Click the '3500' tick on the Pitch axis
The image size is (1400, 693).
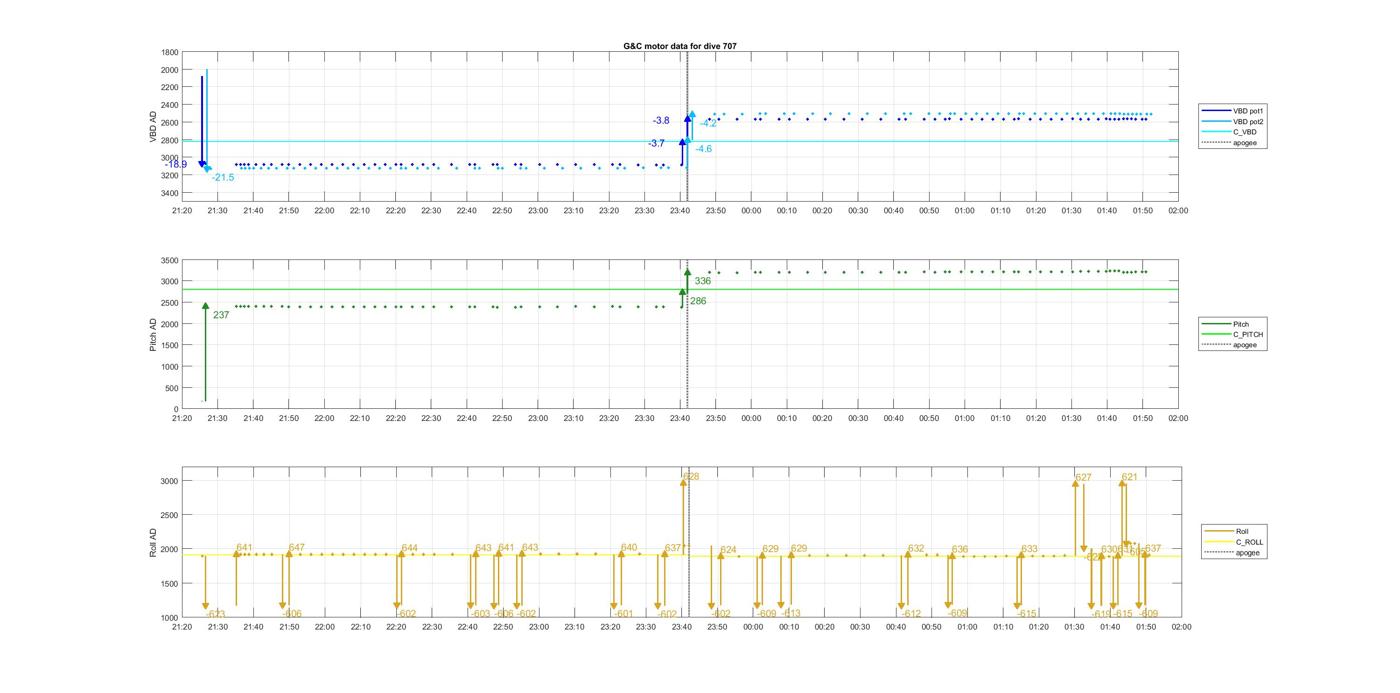pos(170,260)
